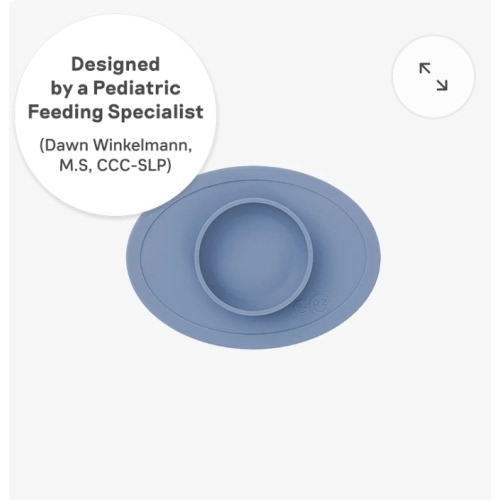
Task: Expand the product image to fullscreen
Action: point(433,77)
